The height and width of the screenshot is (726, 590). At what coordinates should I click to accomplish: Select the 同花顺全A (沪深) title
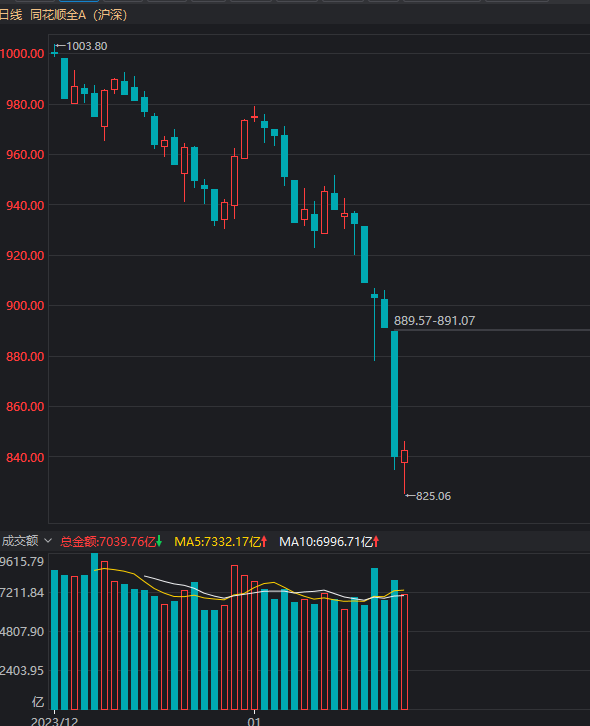78,15
